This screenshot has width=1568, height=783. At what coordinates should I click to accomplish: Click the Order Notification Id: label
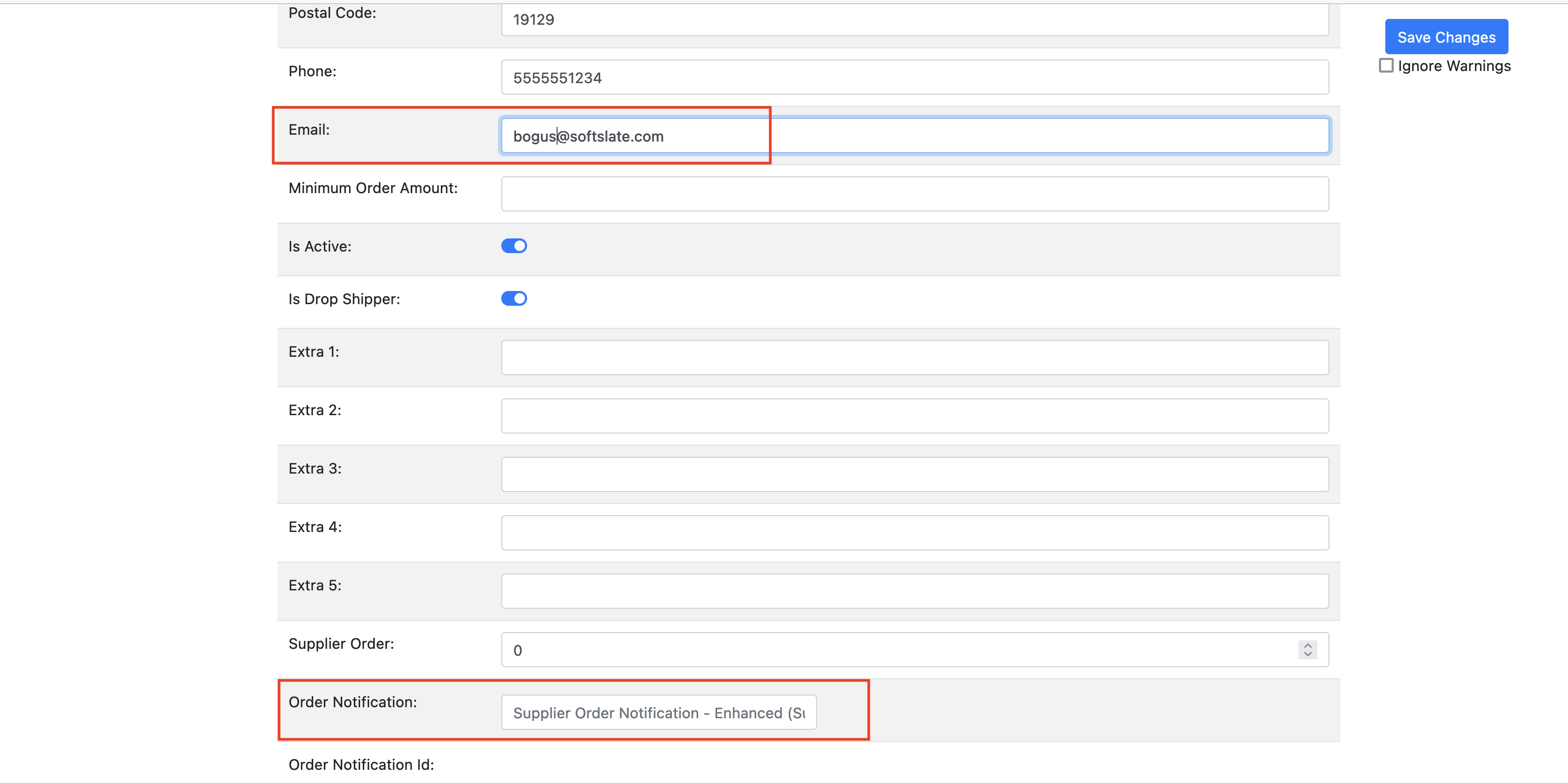click(x=362, y=765)
